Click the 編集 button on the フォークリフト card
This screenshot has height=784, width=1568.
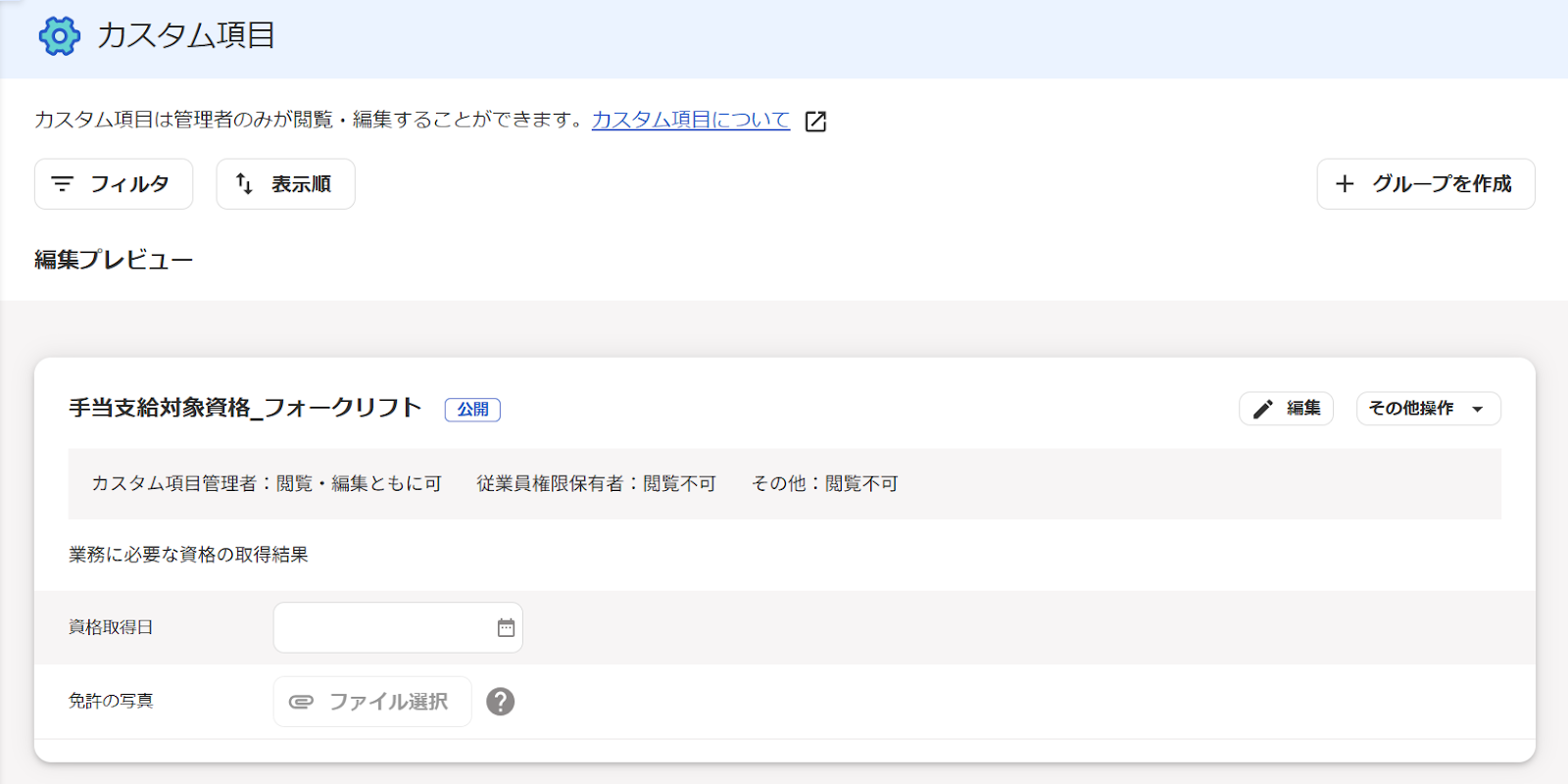1286,409
